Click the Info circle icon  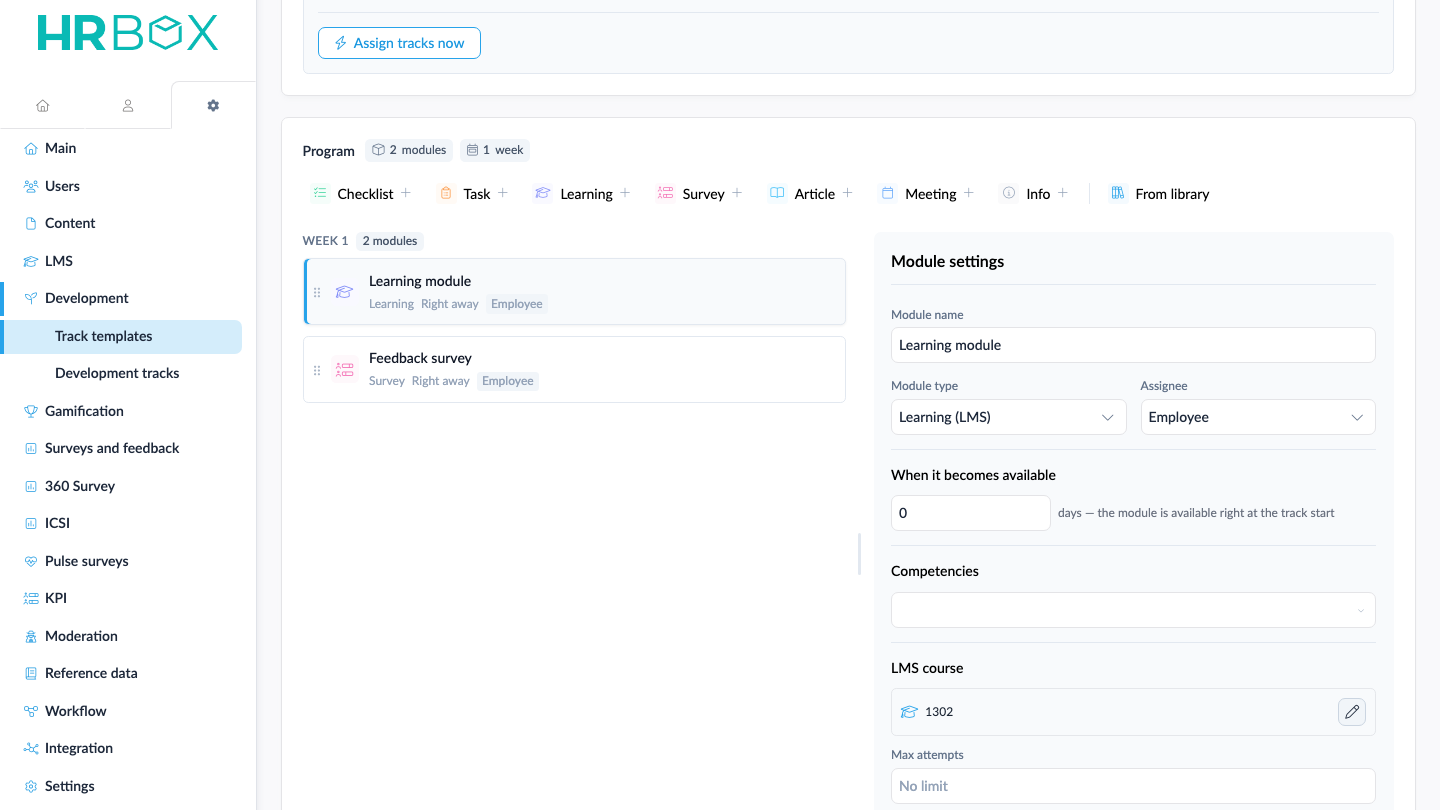coord(1009,193)
